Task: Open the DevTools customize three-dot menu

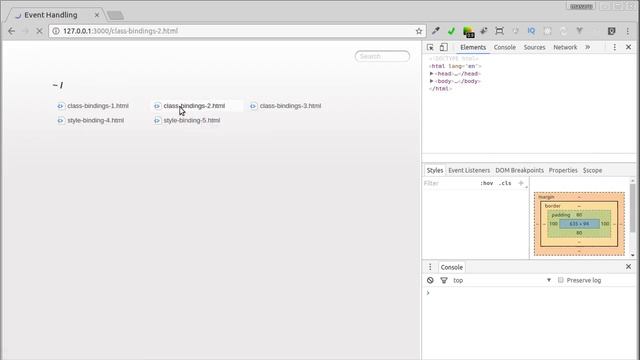Action: point(615,47)
